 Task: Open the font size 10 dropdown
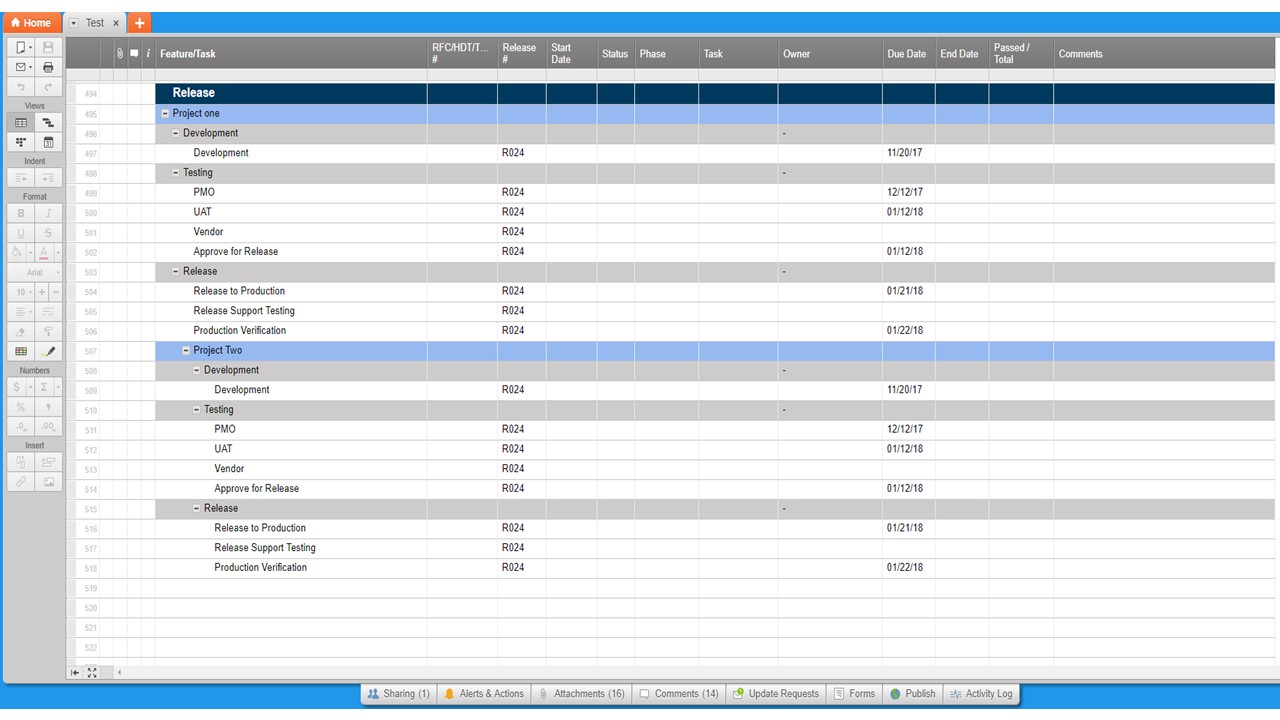pyautogui.click(x=21, y=292)
